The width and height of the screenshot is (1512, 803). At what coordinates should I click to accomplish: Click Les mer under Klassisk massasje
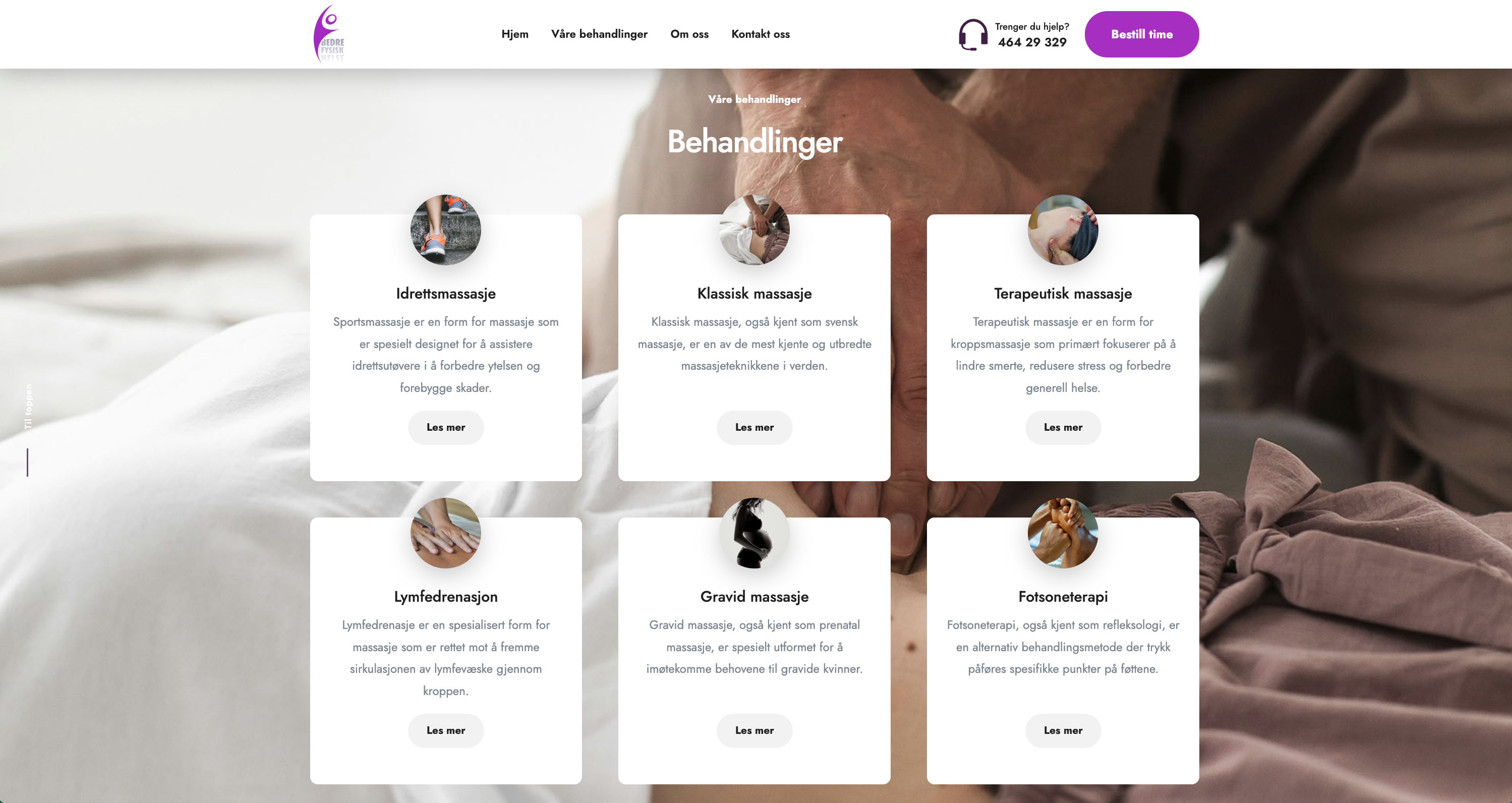pyautogui.click(x=754, y=427)
